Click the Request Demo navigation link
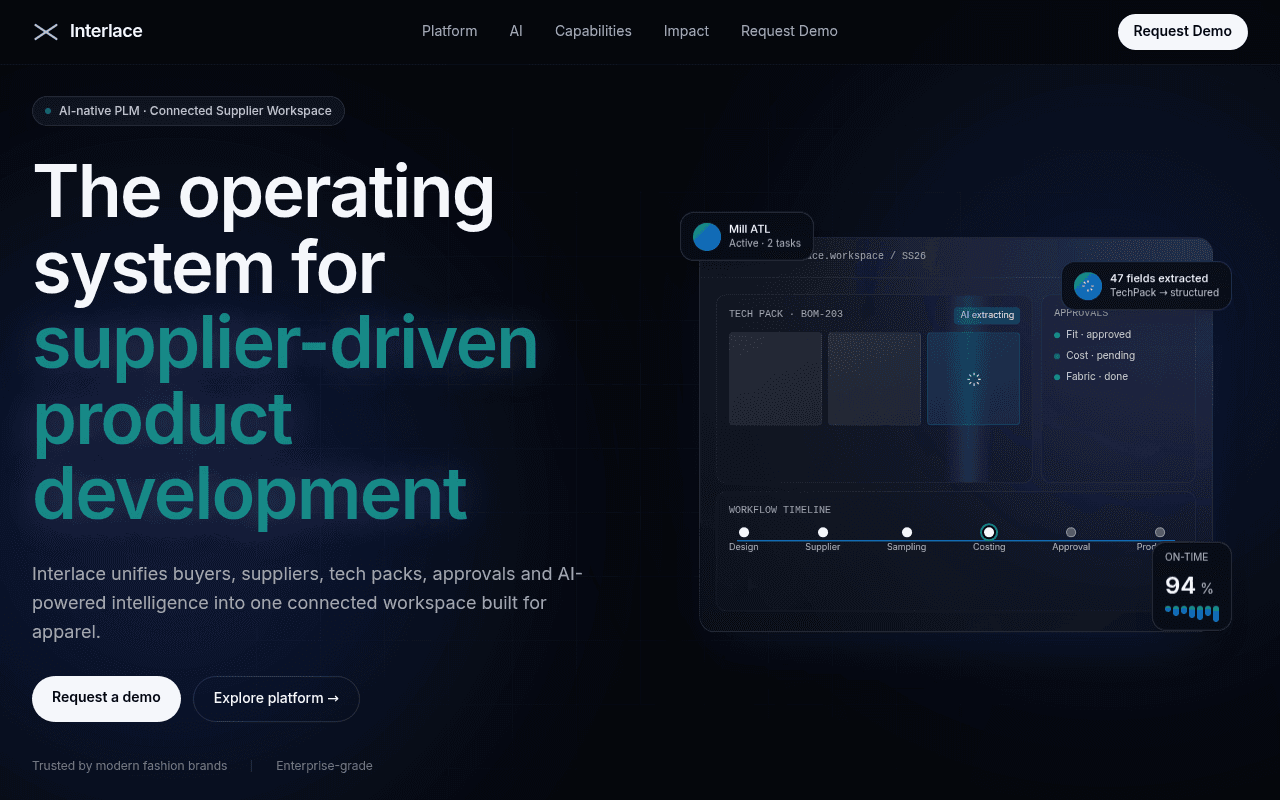This screenshot has width=1280, height=800. [789, 32]
